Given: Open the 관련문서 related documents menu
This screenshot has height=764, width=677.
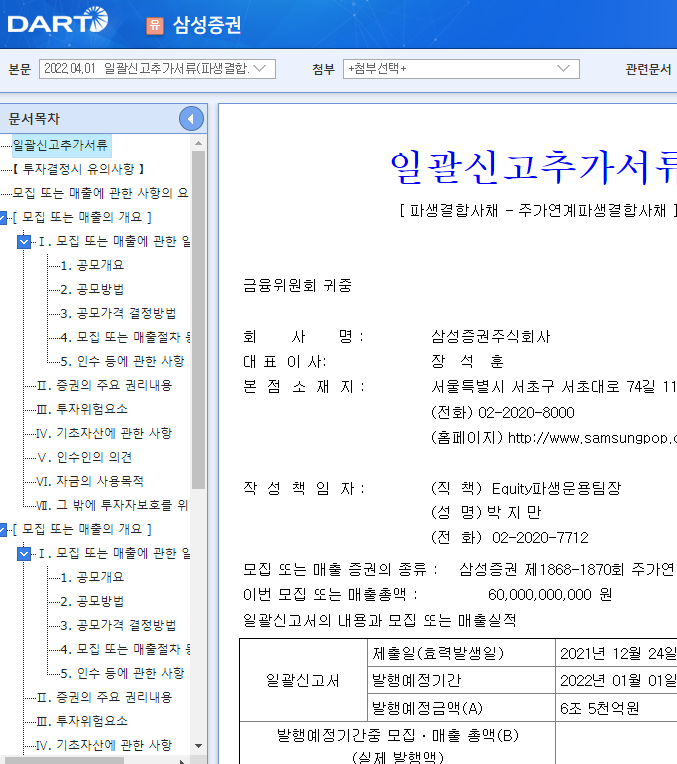Looking at the screenshot, I should (648, 69).
